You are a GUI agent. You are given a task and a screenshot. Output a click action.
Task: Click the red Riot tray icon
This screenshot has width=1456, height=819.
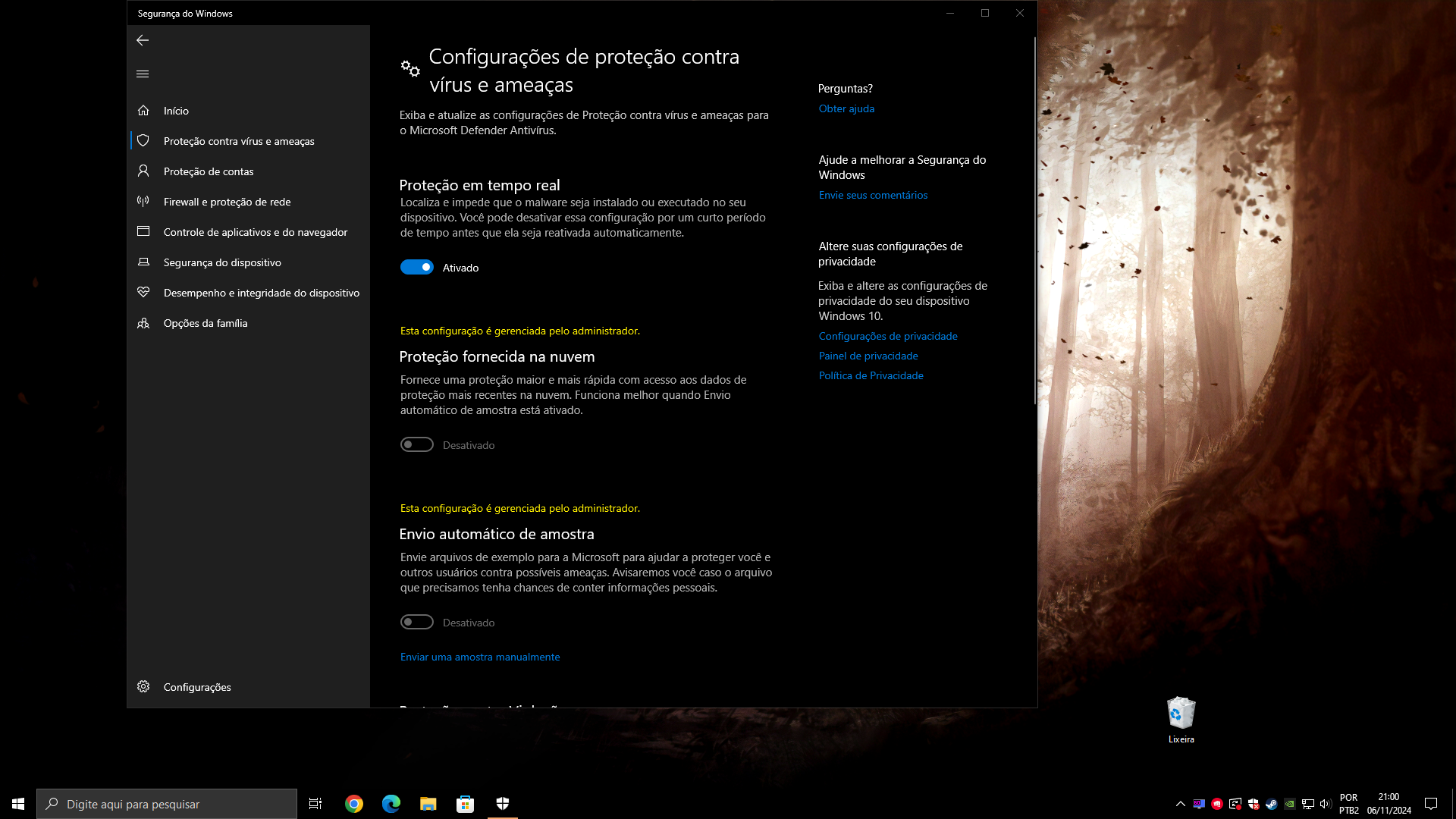[1217, 804]
